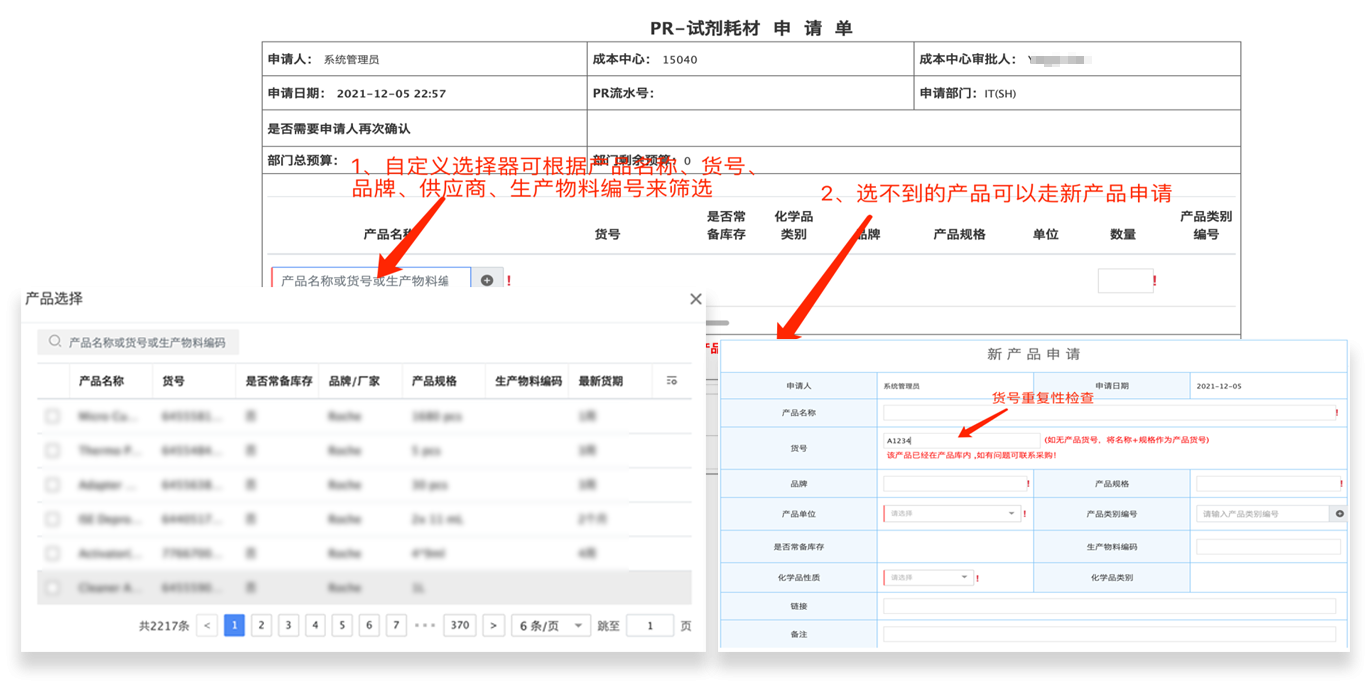Go to next page with the > arrow
This screenshot has width=1368, height=688.
[493, 626]
